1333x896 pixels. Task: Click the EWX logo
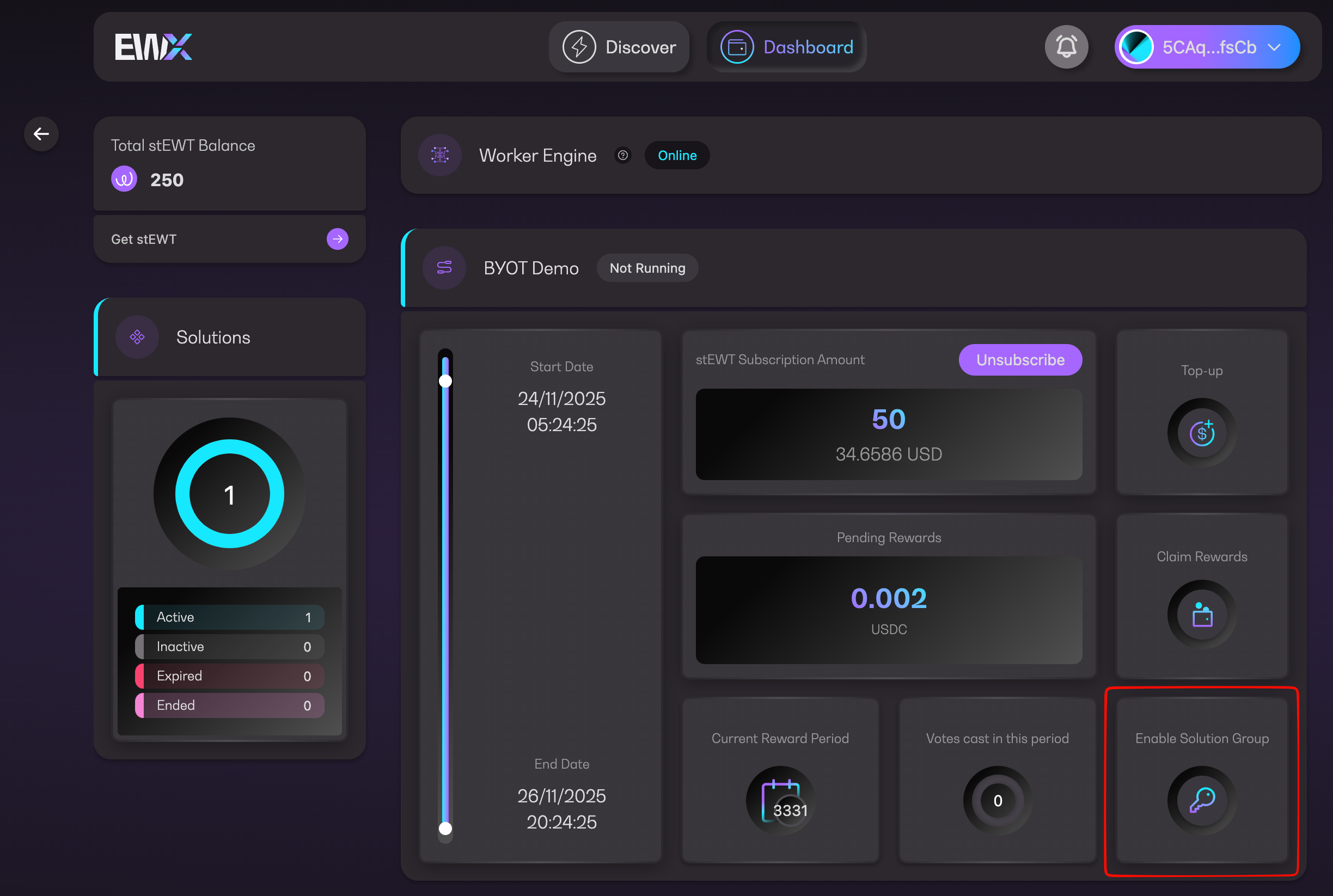tap(153, 47)
